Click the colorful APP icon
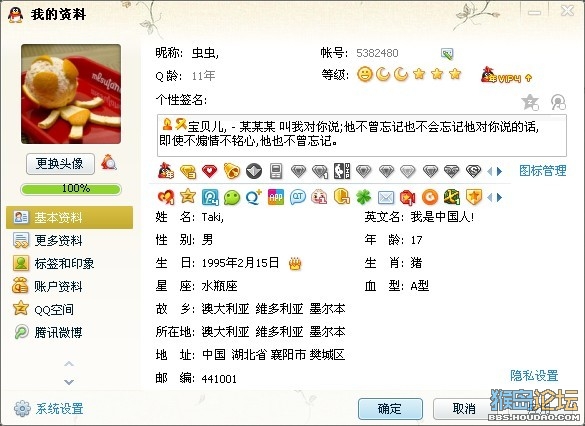 coord(276,197)
